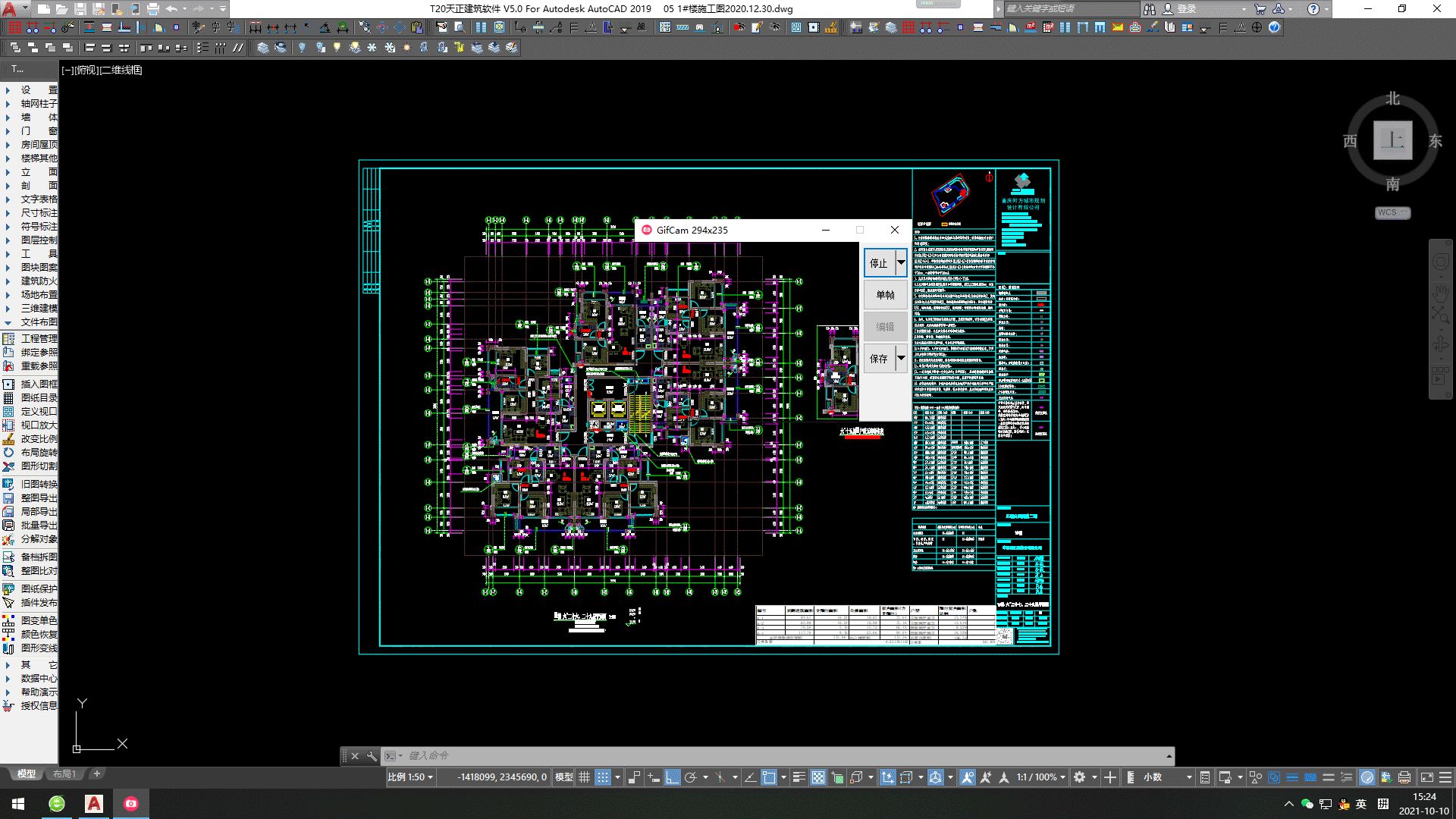
Task: Toggle grid display in status bar
Action: [585, 777]
